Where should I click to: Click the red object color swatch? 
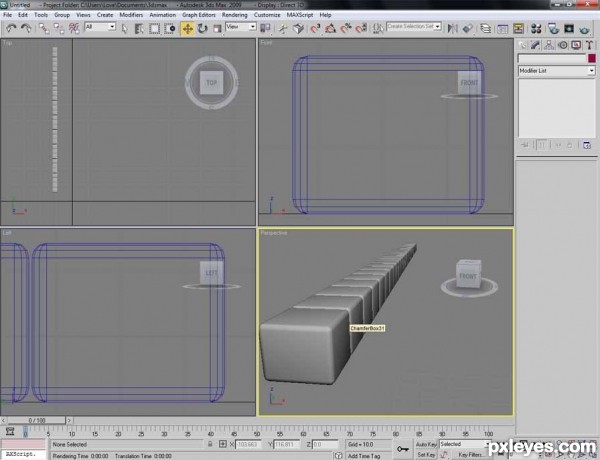tap(592, 59)
